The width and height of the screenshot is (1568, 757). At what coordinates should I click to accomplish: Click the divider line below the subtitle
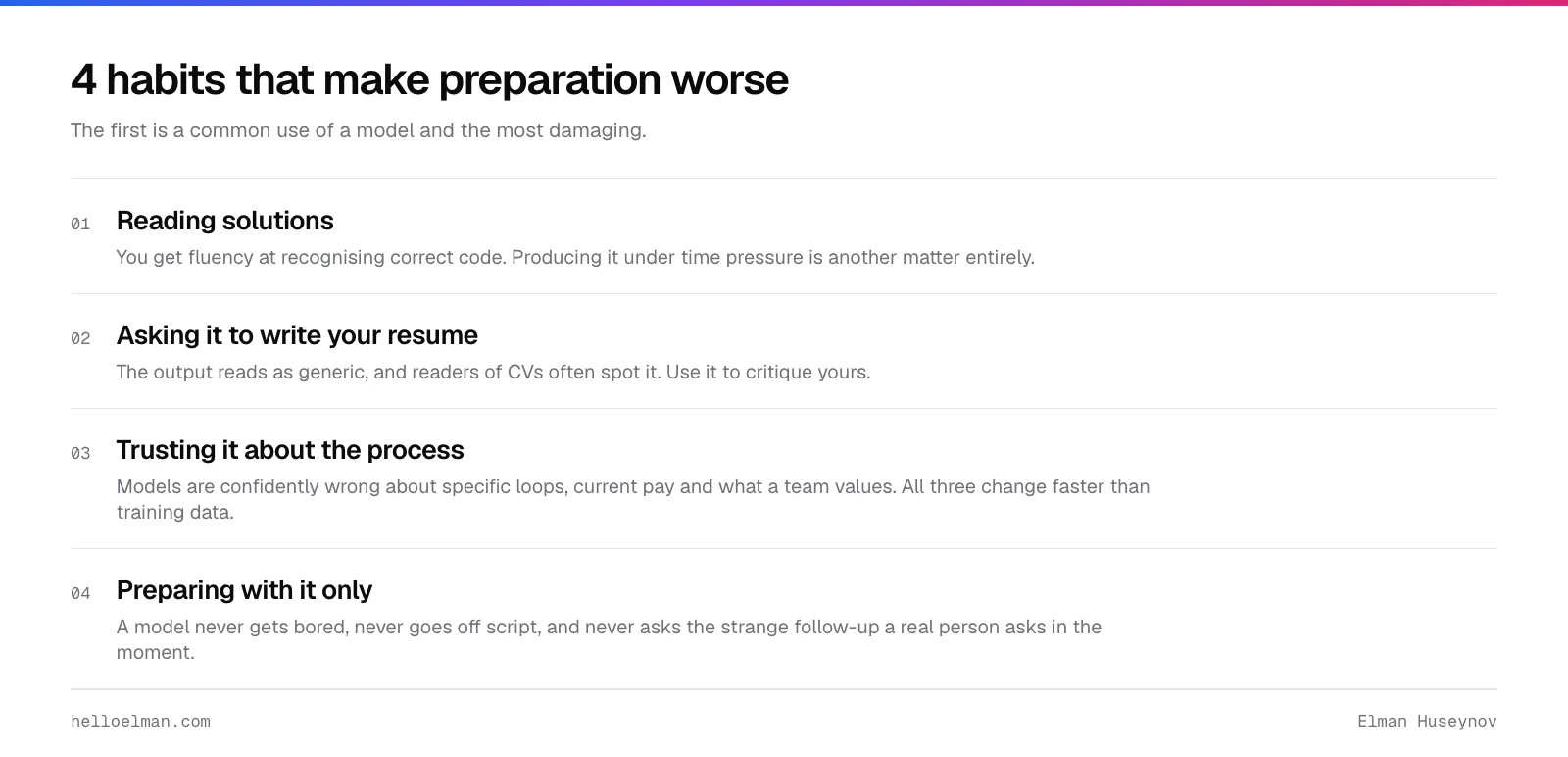[x=784, y=178]
